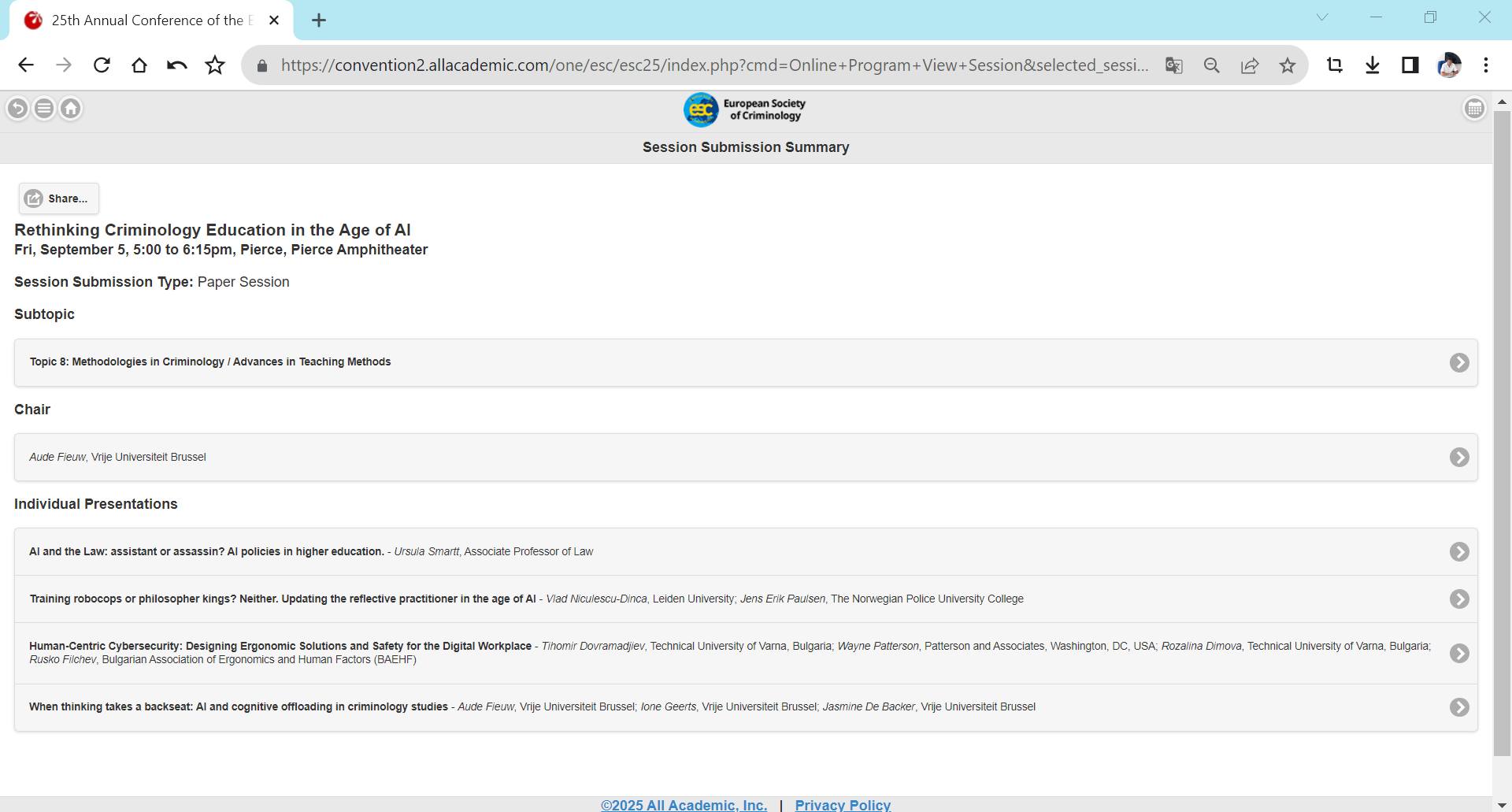
Task: Open the browser downloads icon
Action: pyautogui.click(x=1373, y=65)
